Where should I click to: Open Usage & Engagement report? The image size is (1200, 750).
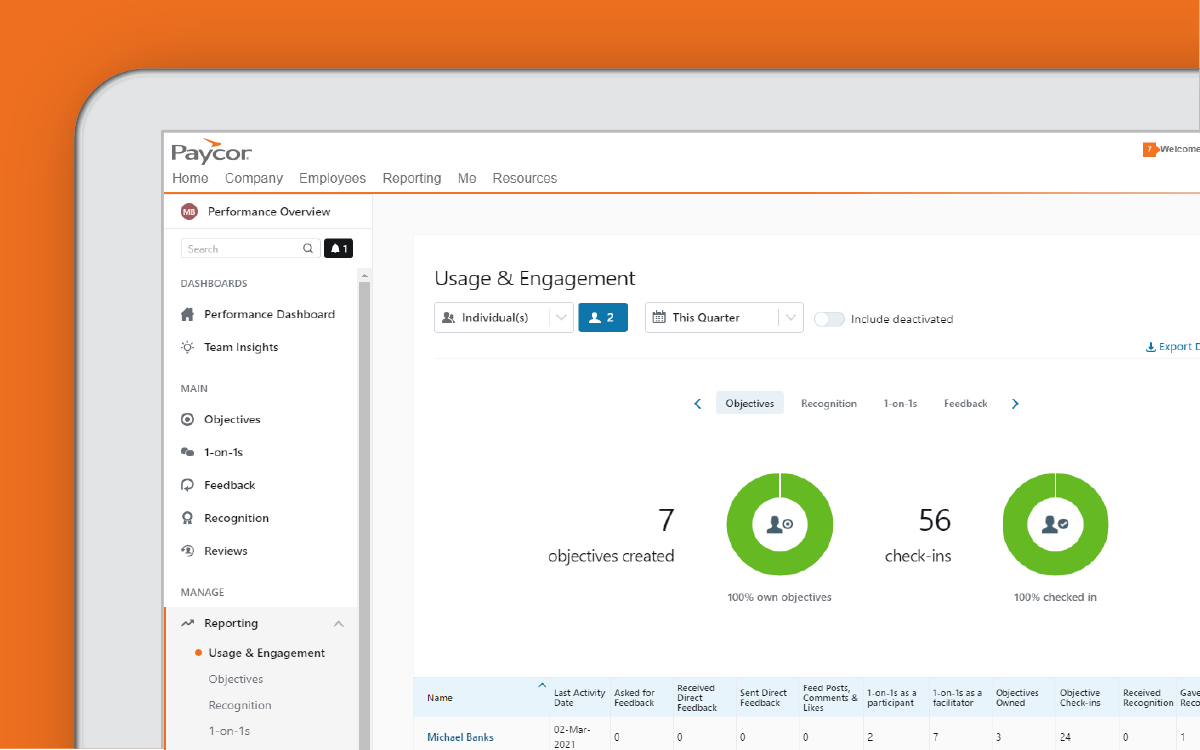267,653
